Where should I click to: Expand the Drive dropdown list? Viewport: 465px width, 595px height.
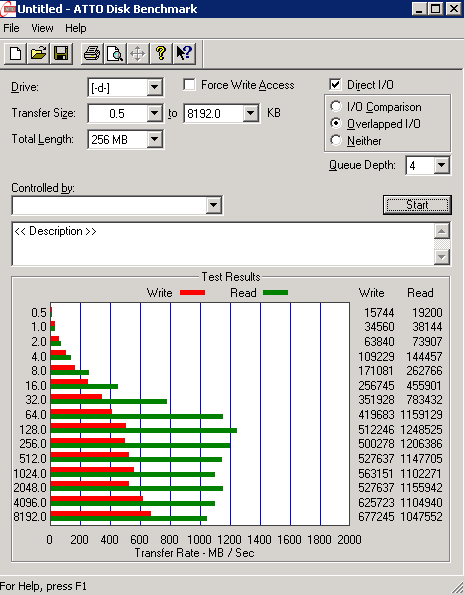[154, 87]
